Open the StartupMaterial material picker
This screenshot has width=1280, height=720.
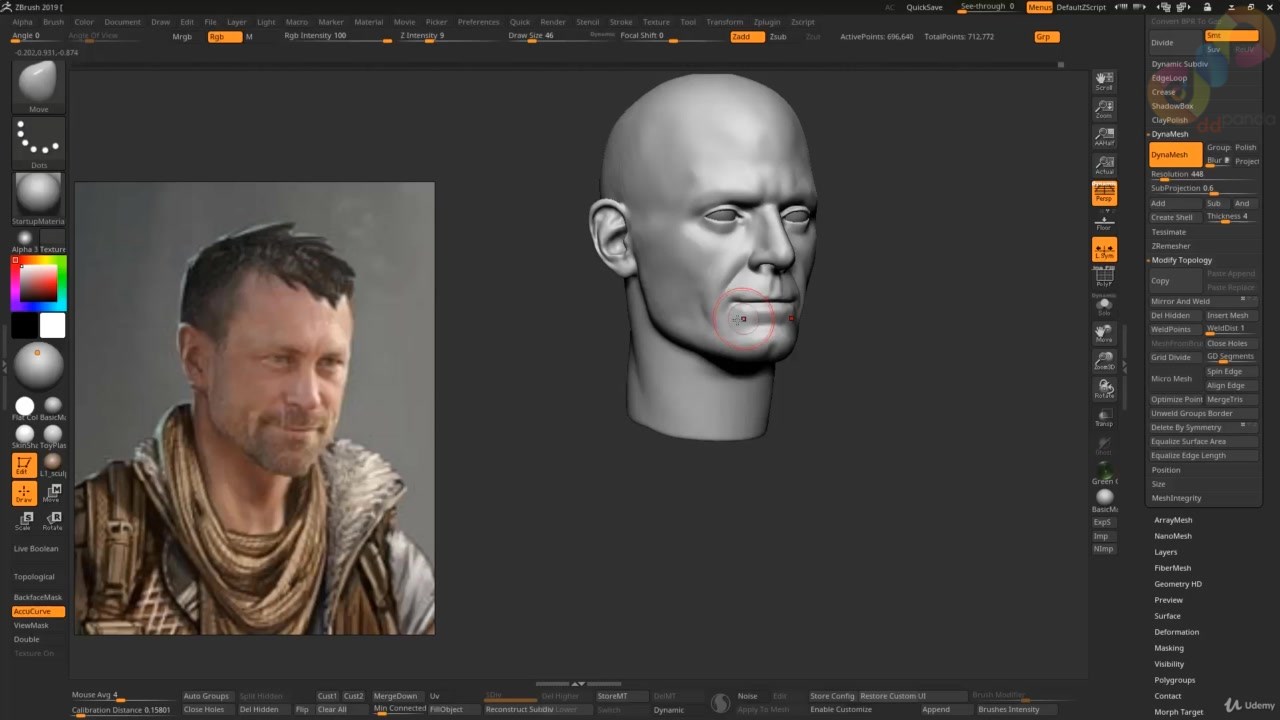(38, 199)
